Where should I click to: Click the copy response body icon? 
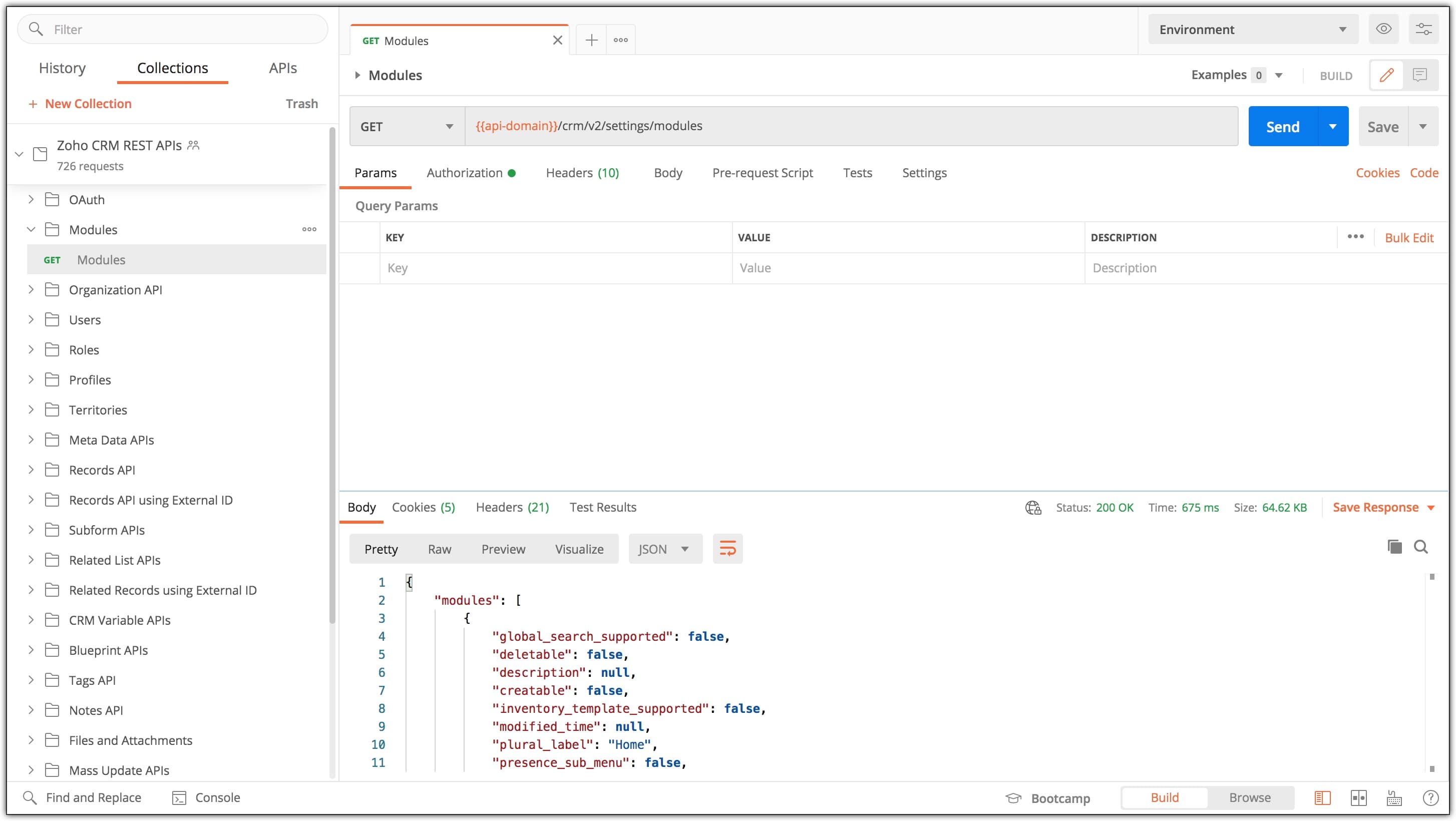click(x=1395, y=547)
